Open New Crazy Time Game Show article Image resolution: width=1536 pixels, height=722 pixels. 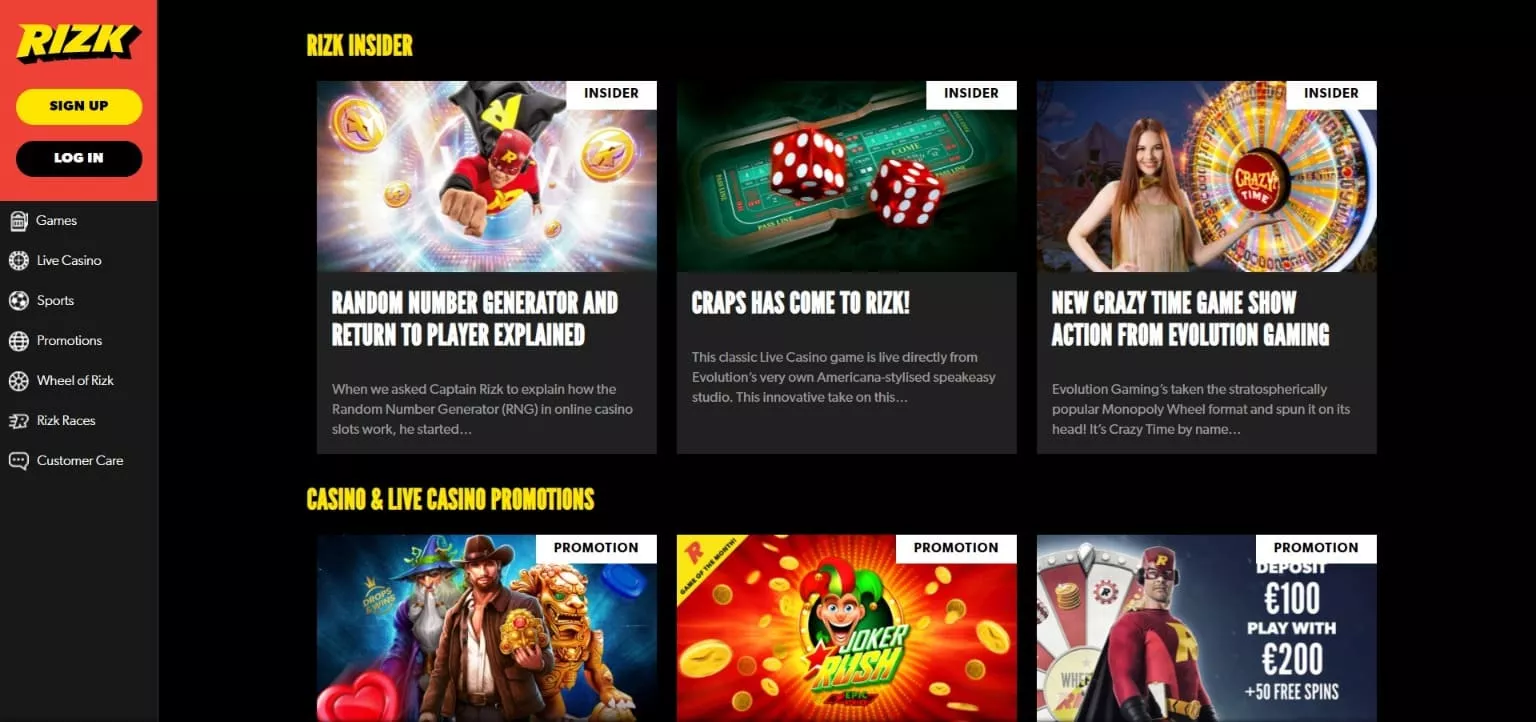click(1190, 318)
